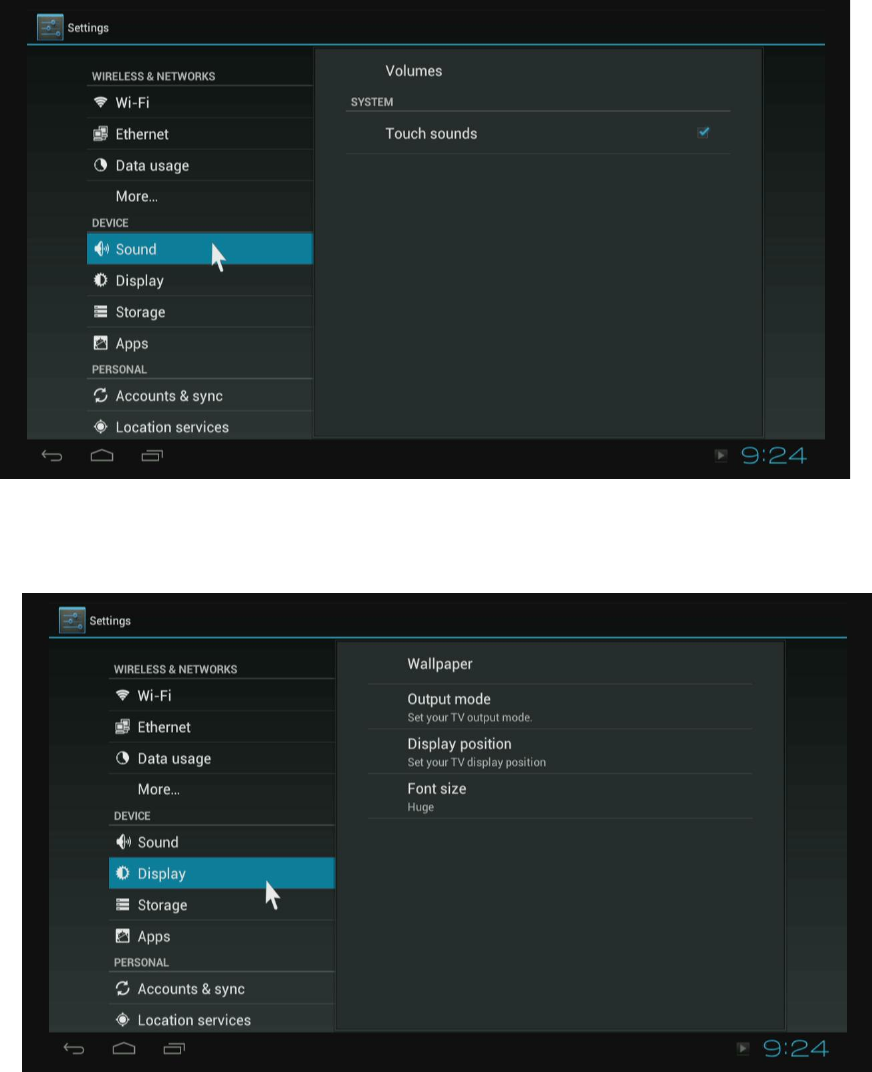Tap the Home navigation icon in the lower screen
The width and height of the screenshot is (872, 1072).
(x=124, y=1048)
